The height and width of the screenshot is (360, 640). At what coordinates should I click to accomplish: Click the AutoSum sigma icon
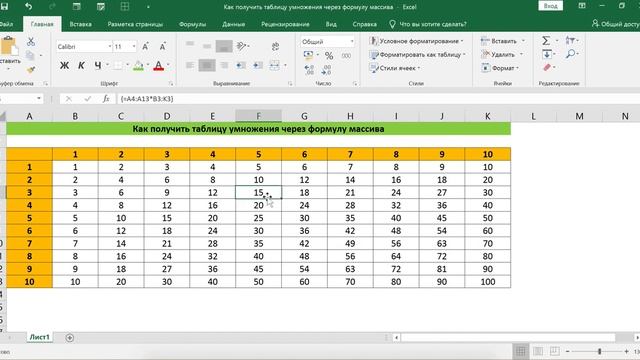(x=546, y=40)
